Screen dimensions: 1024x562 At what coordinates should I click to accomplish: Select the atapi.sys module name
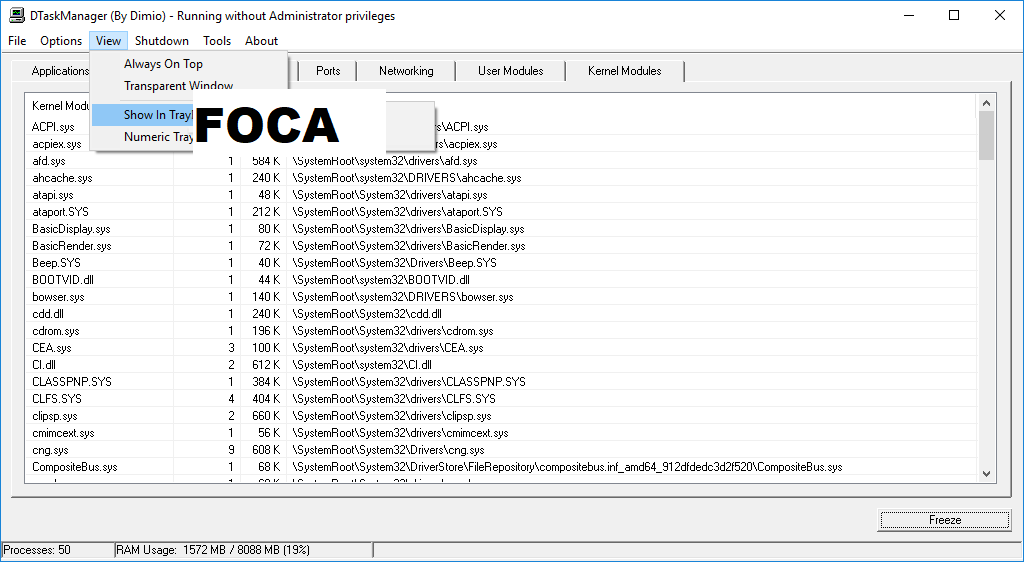[x=53, y=195]
